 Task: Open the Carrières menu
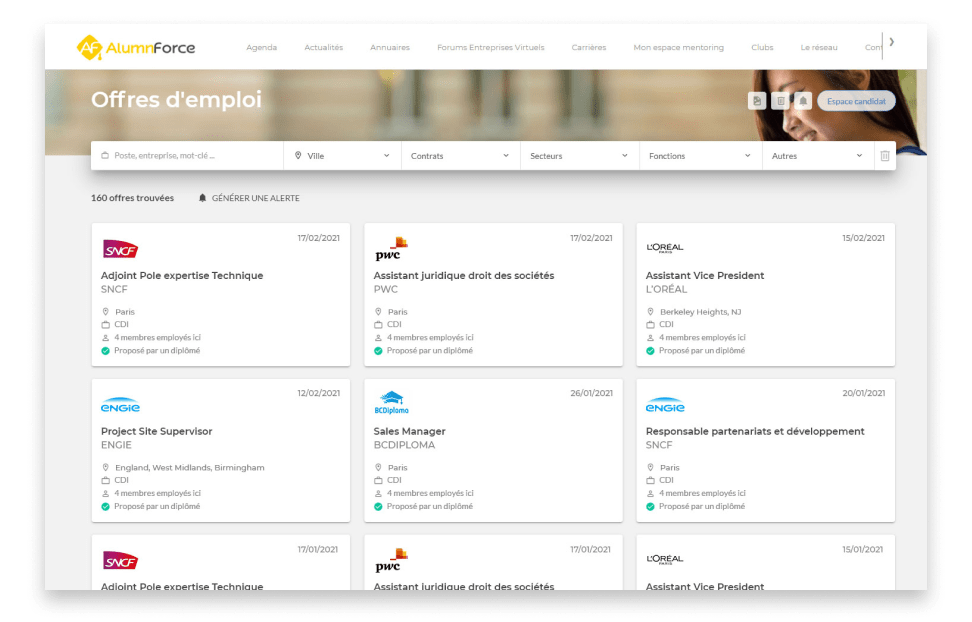click(x=589, y=48)
